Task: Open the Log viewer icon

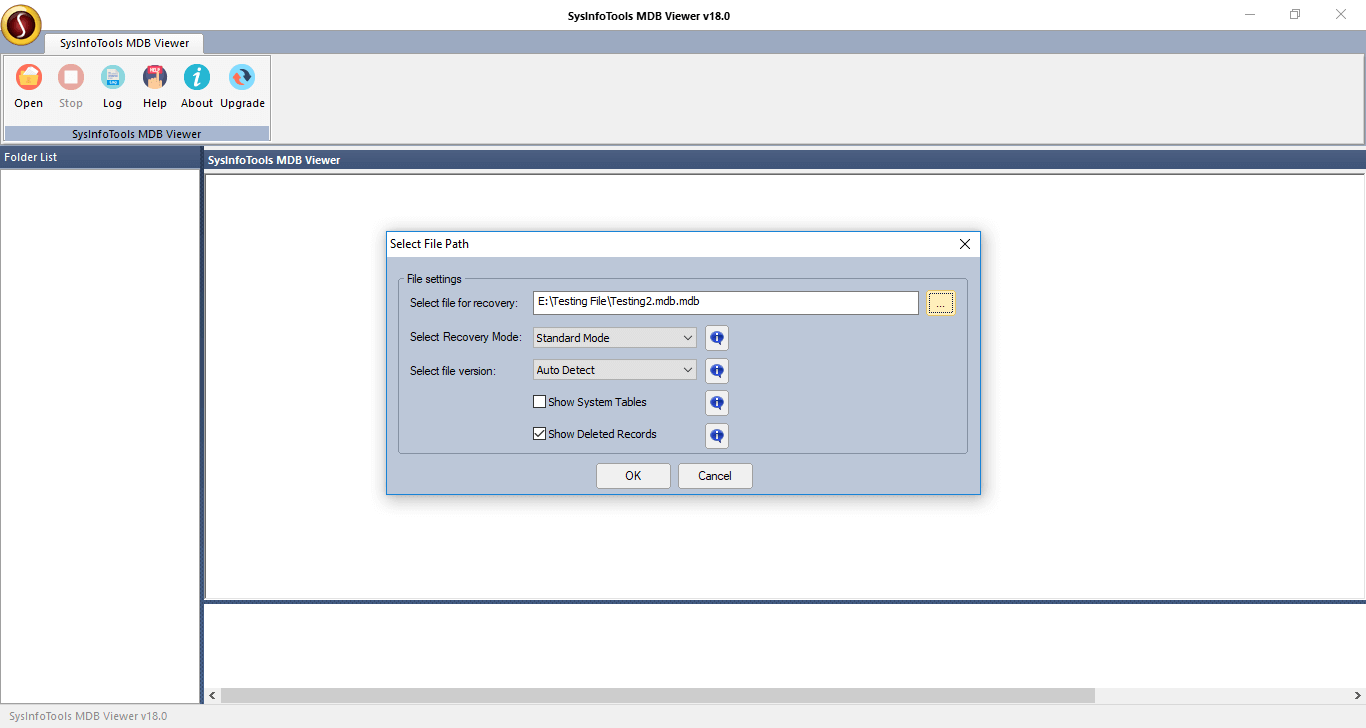Action: click(112, 85)
